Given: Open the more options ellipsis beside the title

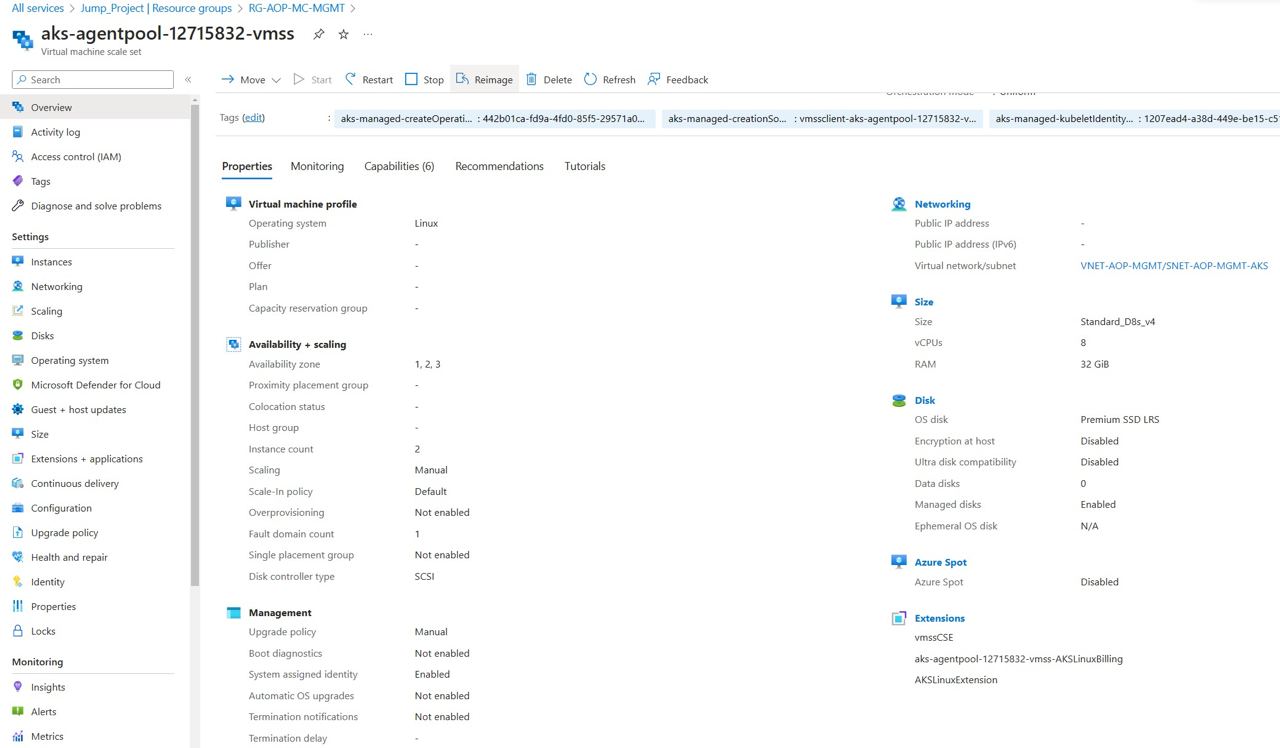Looking at the screenshot, I should pos(368,34).
